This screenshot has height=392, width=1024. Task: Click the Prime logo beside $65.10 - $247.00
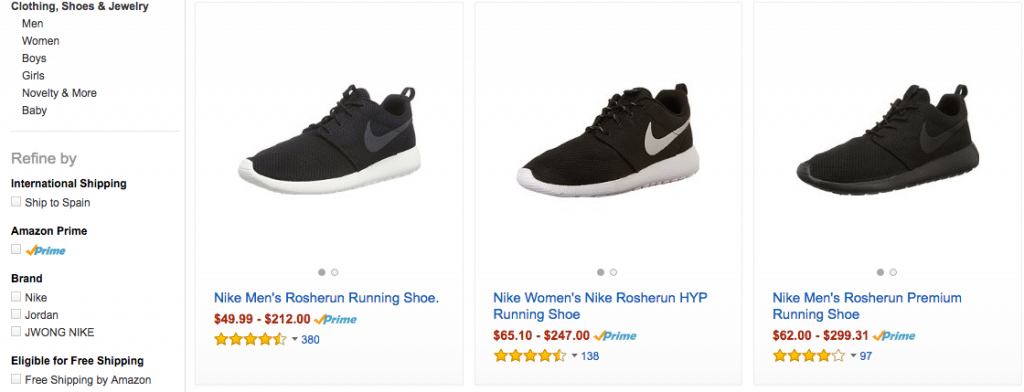coord(615,336)
